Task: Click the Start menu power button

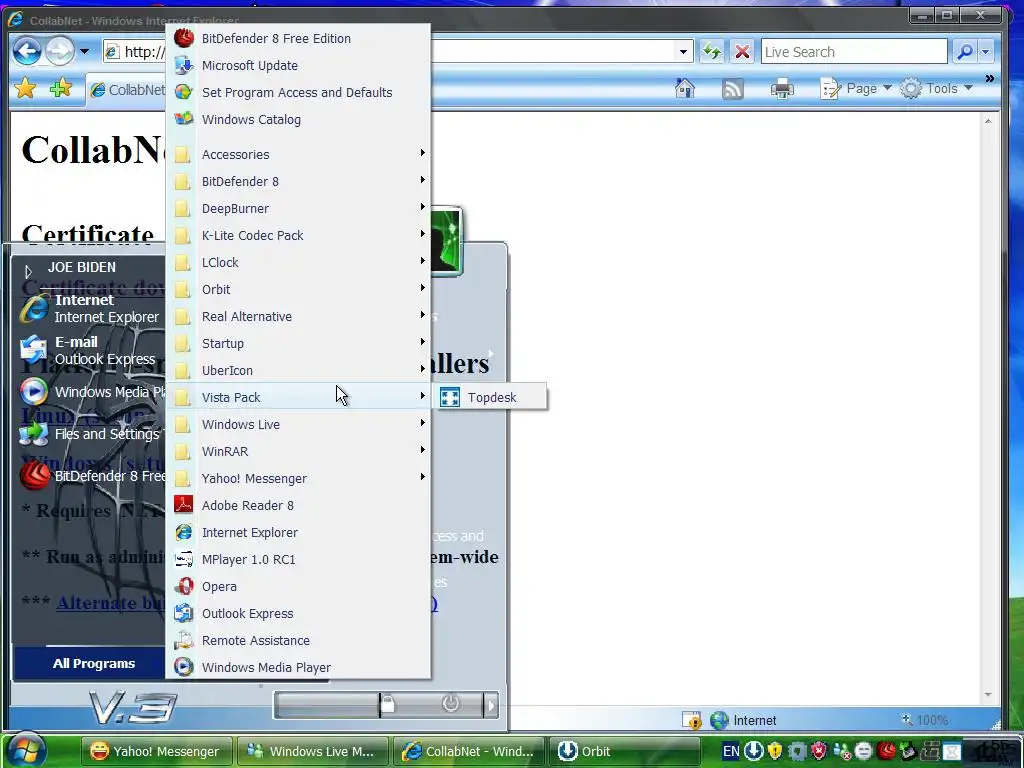Action: 450,705
